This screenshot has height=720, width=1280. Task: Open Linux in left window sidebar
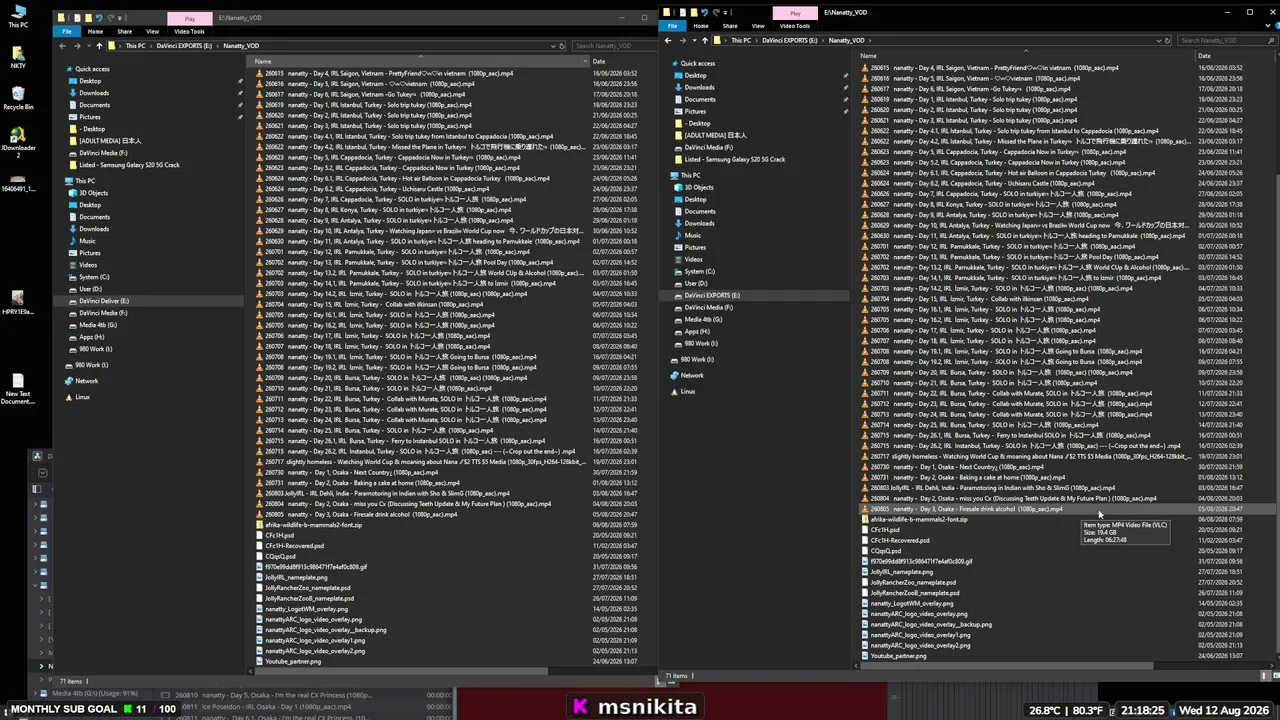point(82,397)
